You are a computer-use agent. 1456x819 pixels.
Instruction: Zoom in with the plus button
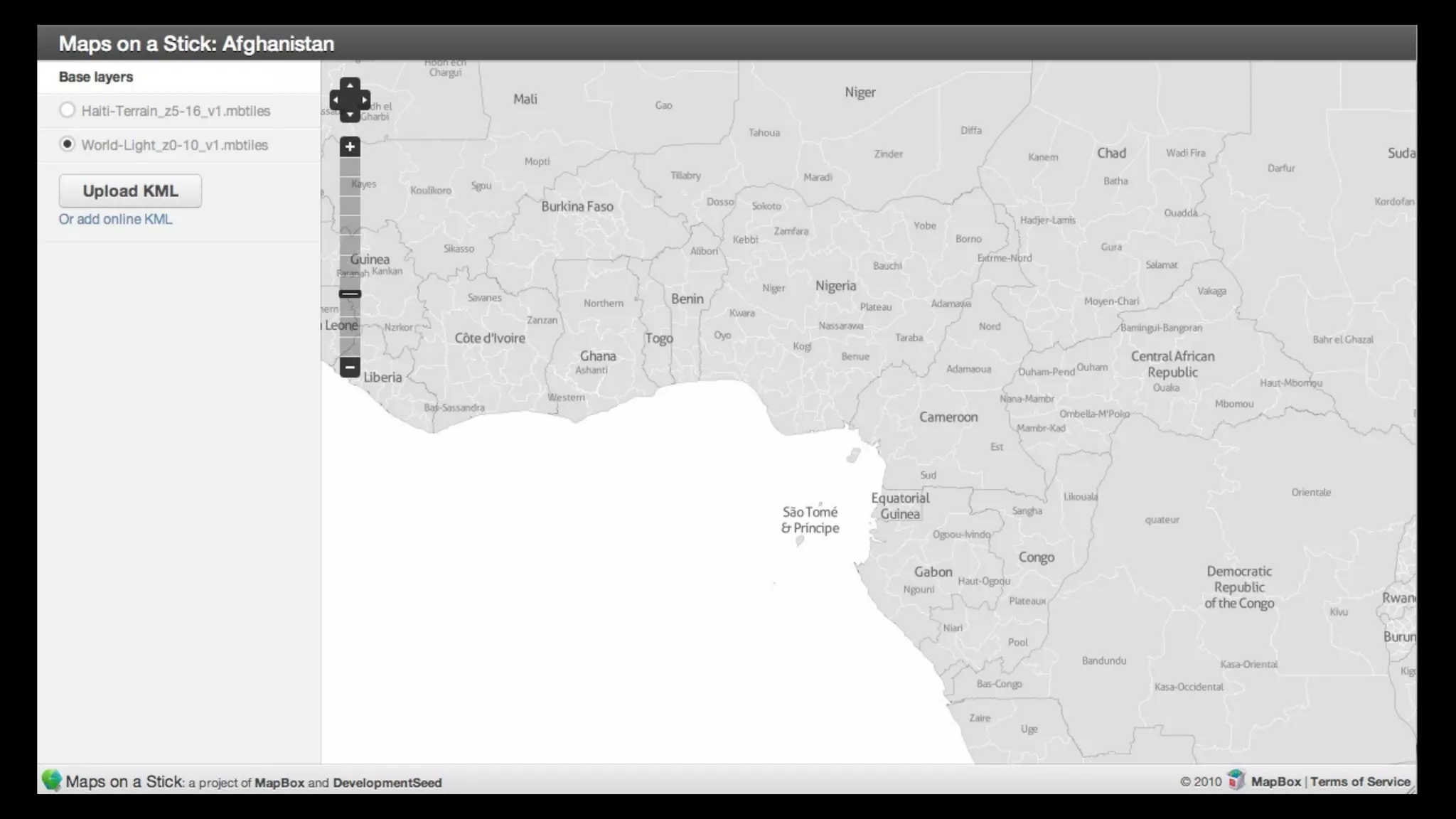[x=350, y=147]
